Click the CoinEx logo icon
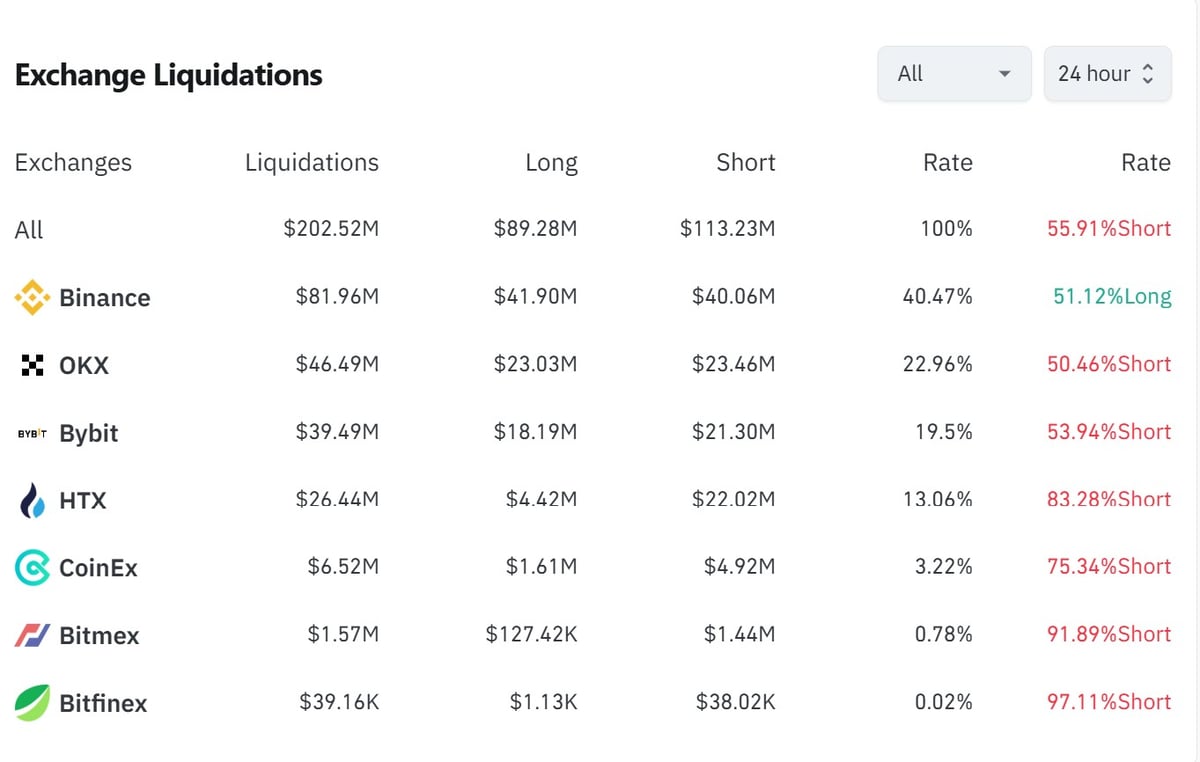 32,568
